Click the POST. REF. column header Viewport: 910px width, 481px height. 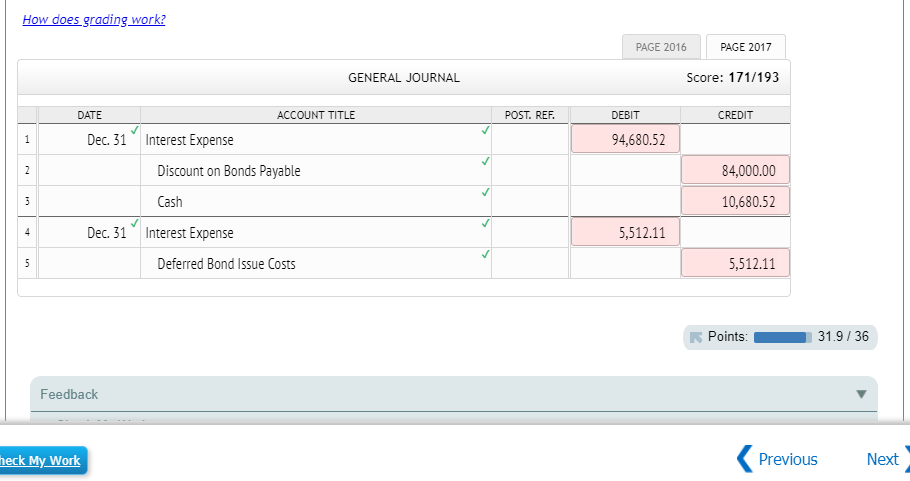click(530, 115)
